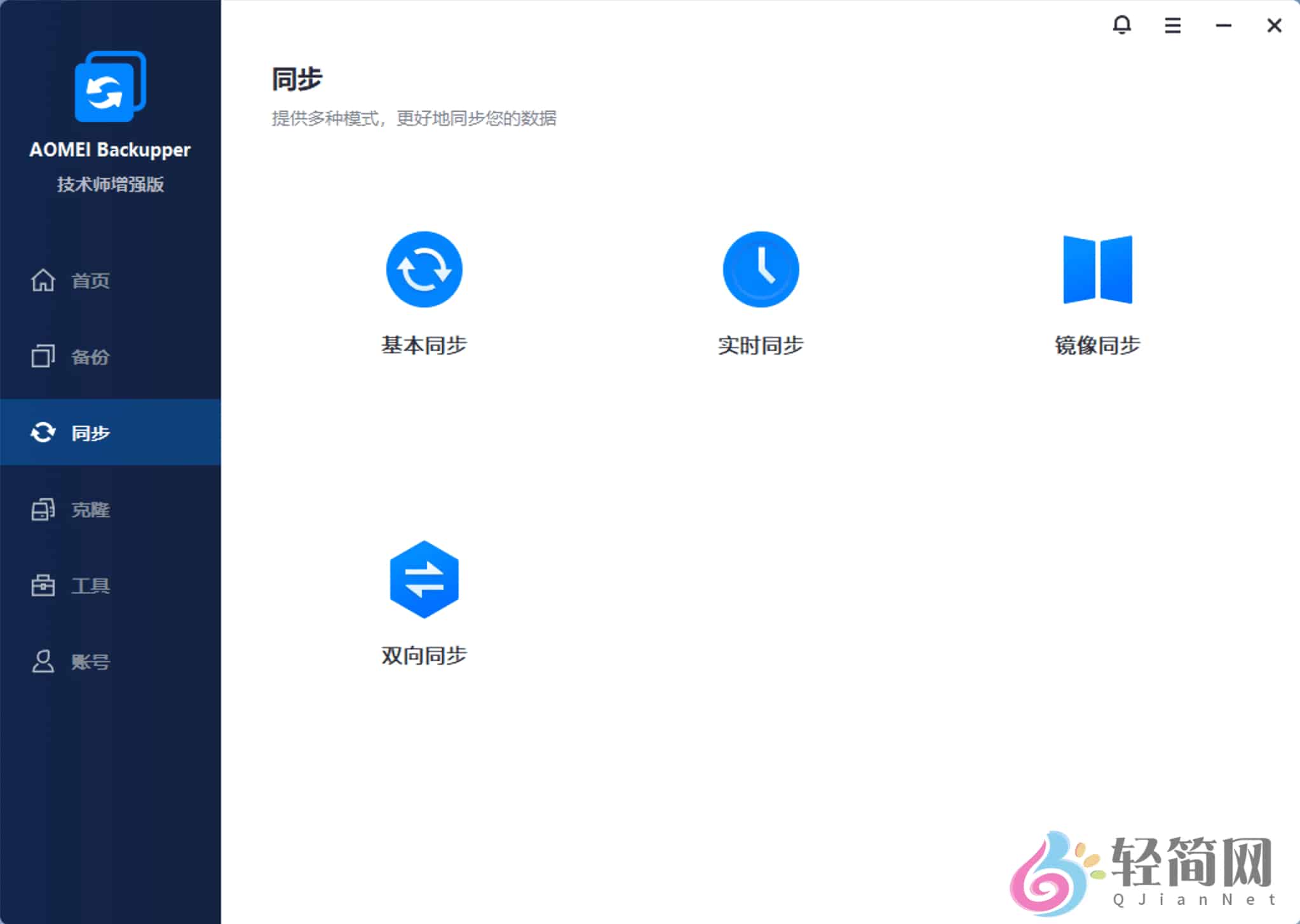Click the notification bell icon

(1123, 25)
